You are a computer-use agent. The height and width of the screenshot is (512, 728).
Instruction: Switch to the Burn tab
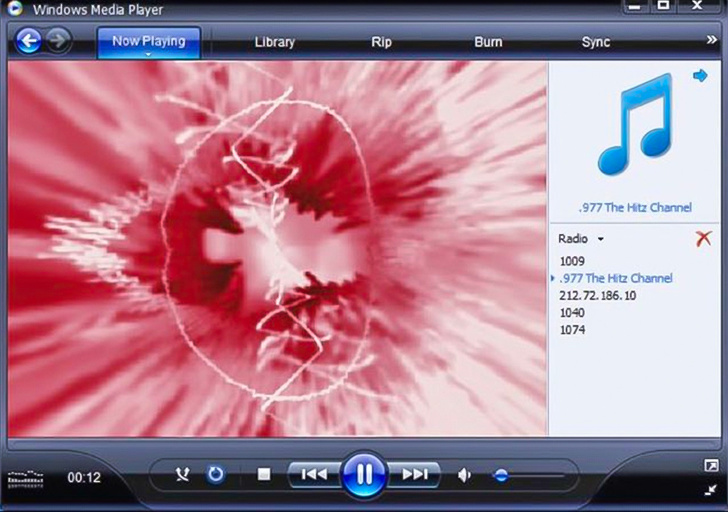coord(488,42)
